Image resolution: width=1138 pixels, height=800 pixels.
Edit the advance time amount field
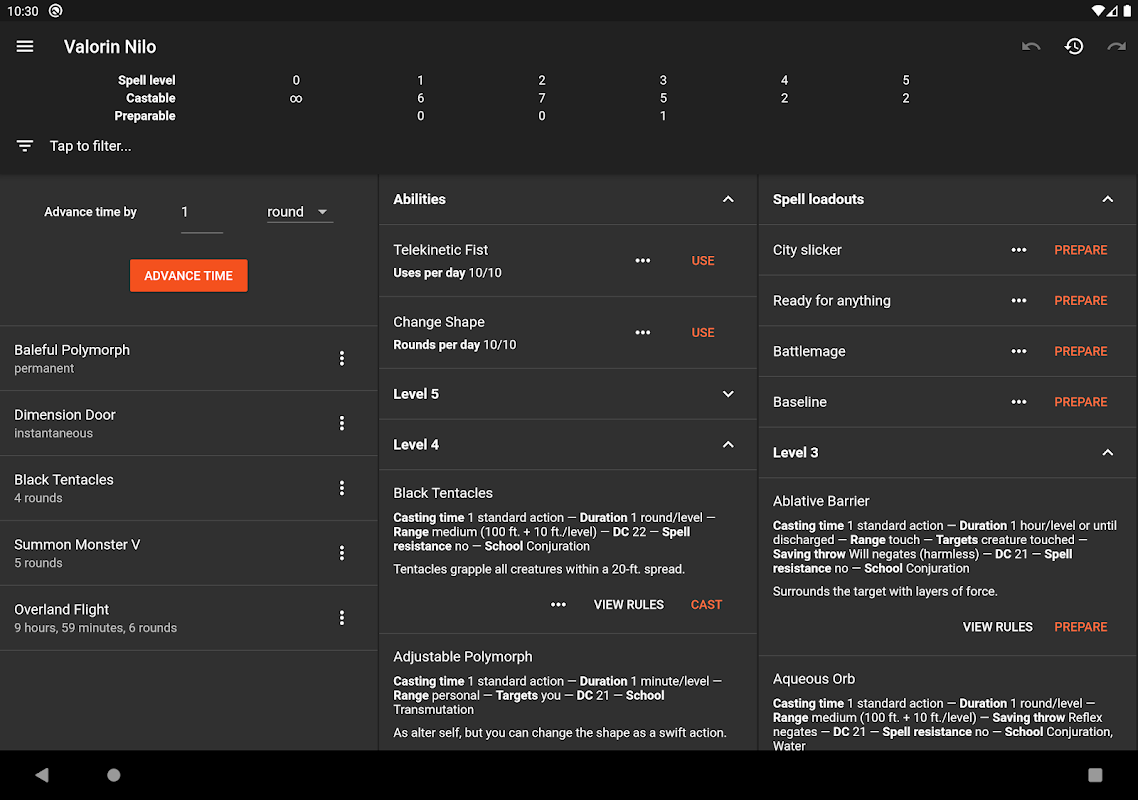tap(201, 212)
